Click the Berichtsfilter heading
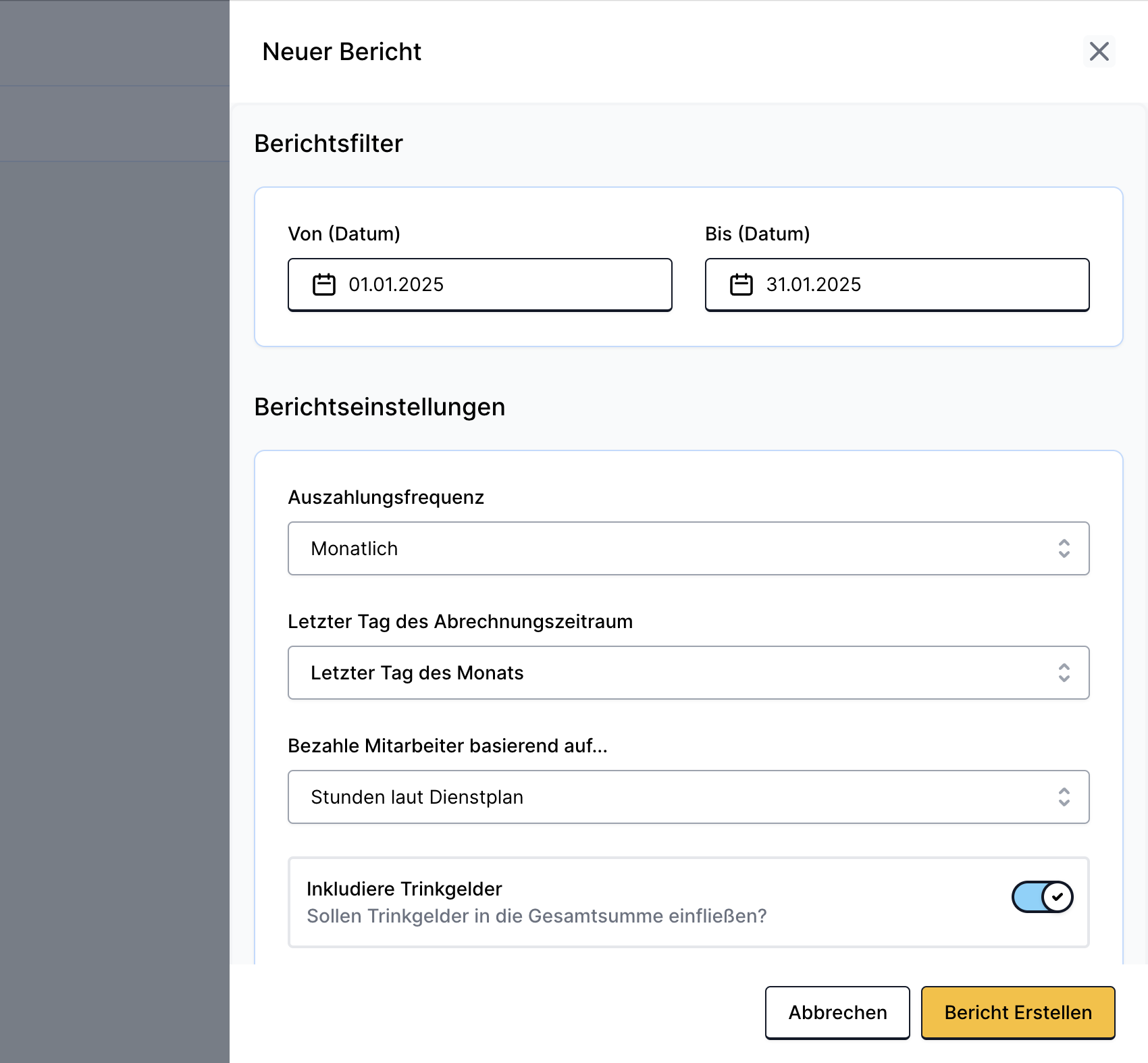The image size is (1148, 1063). [328, 143]
